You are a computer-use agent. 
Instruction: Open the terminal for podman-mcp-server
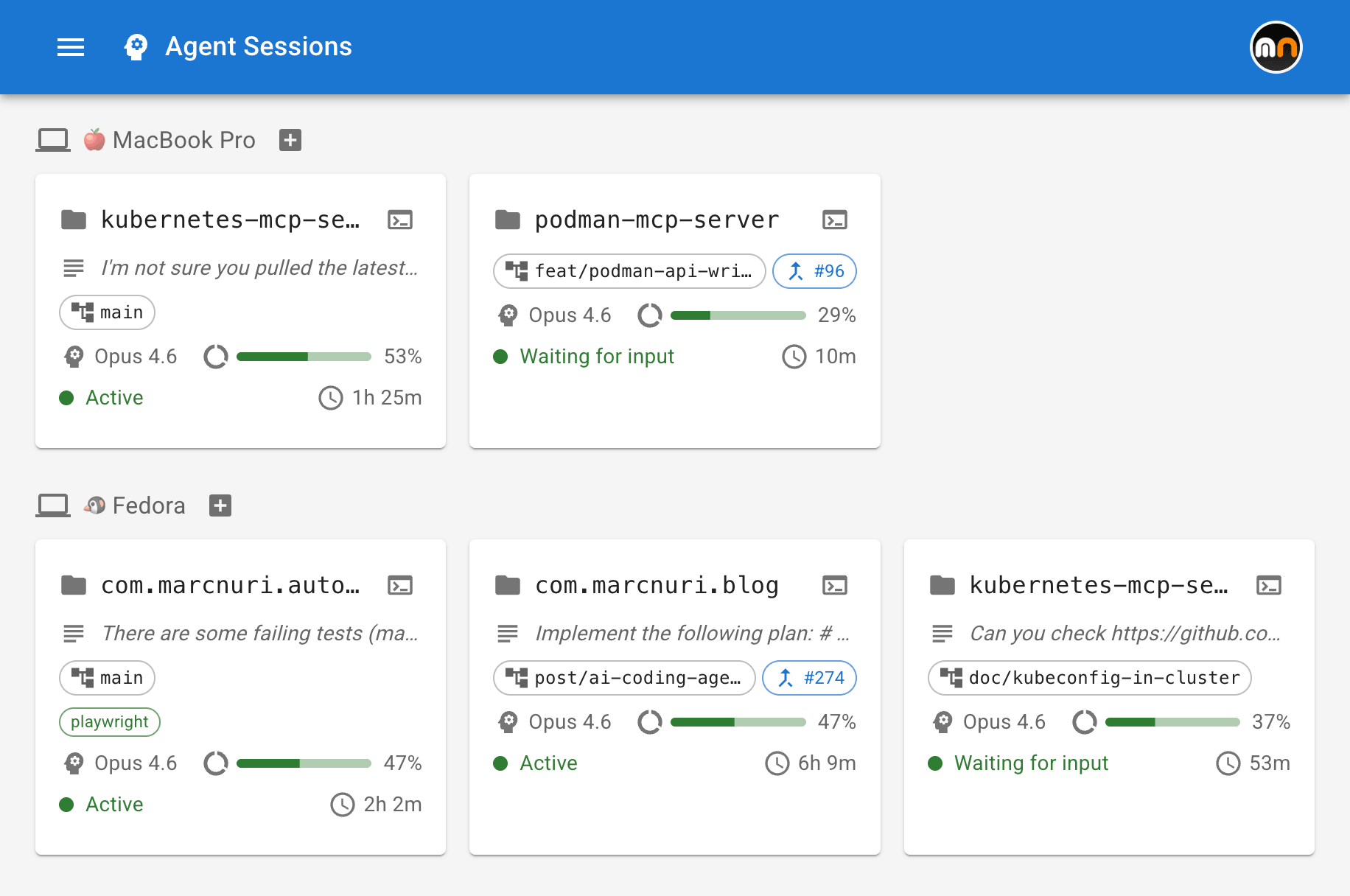(835, 220)
